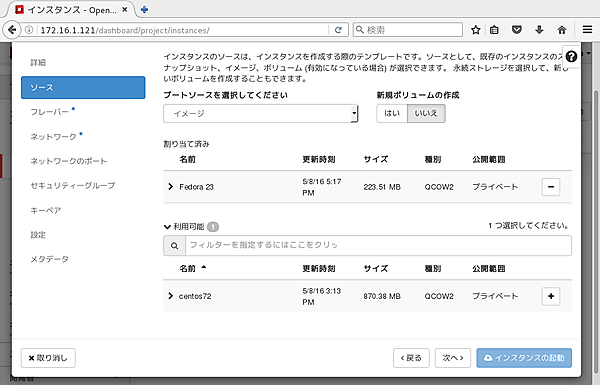
Task: Open the help question mark icon
Action: pyautogui.click(x=571, y=57)
